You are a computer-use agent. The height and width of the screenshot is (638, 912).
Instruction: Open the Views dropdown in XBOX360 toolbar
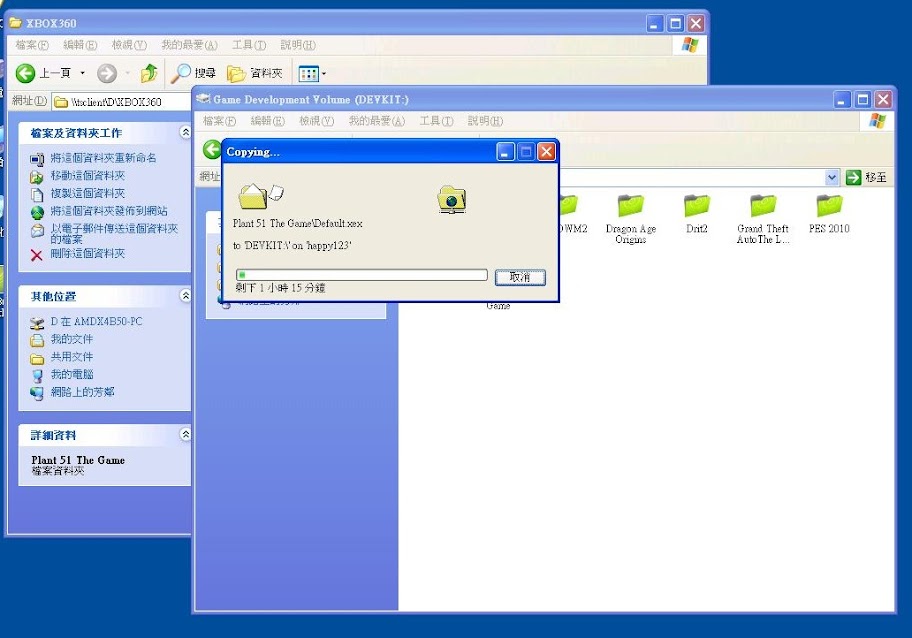click(312, 74)
